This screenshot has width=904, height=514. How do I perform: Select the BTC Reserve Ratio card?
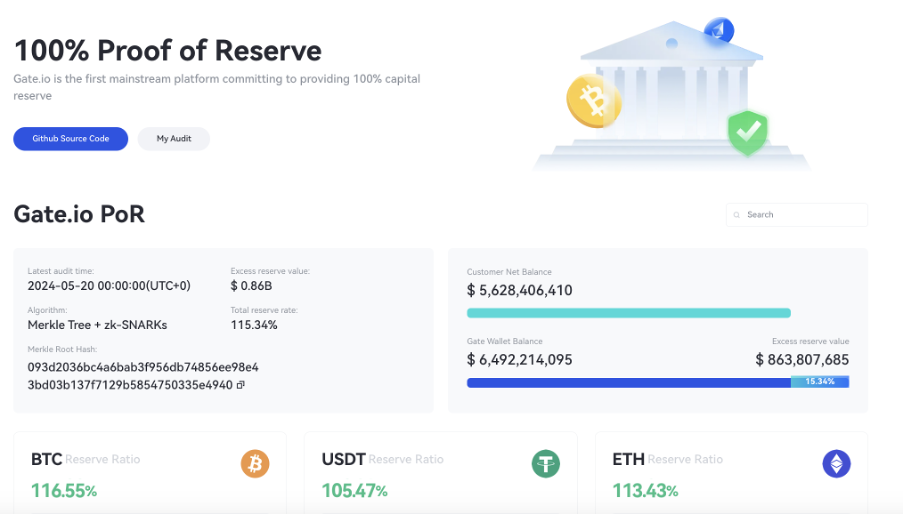[x=149, y=474]
